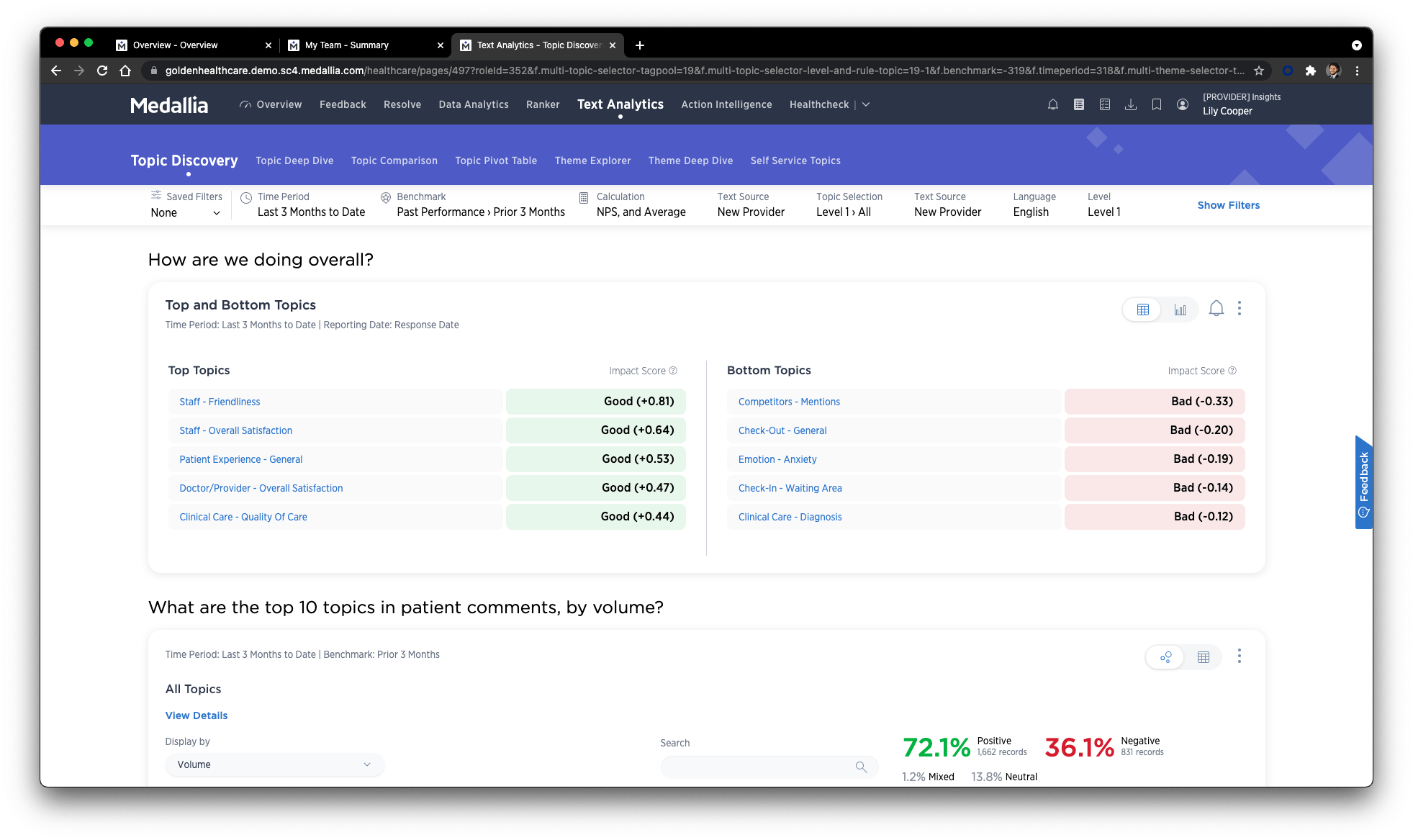Switch to My Team - Summary browser tab
The height and width of the screenshot is (840, 1413).
click(365, 45)
